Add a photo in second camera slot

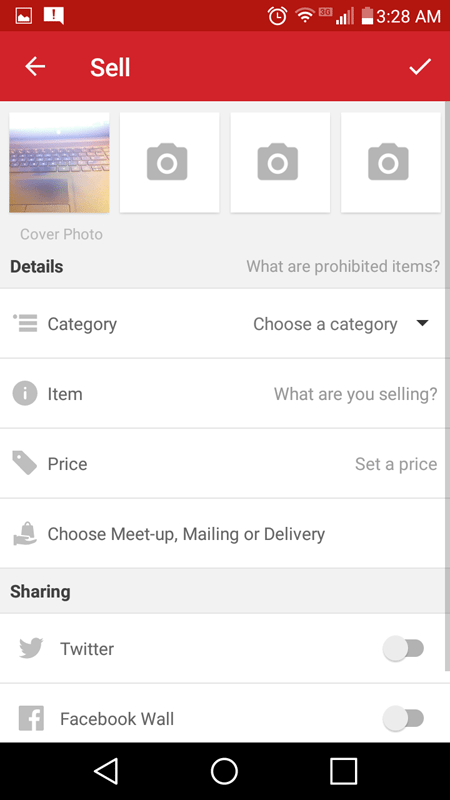tap(169, 162)
